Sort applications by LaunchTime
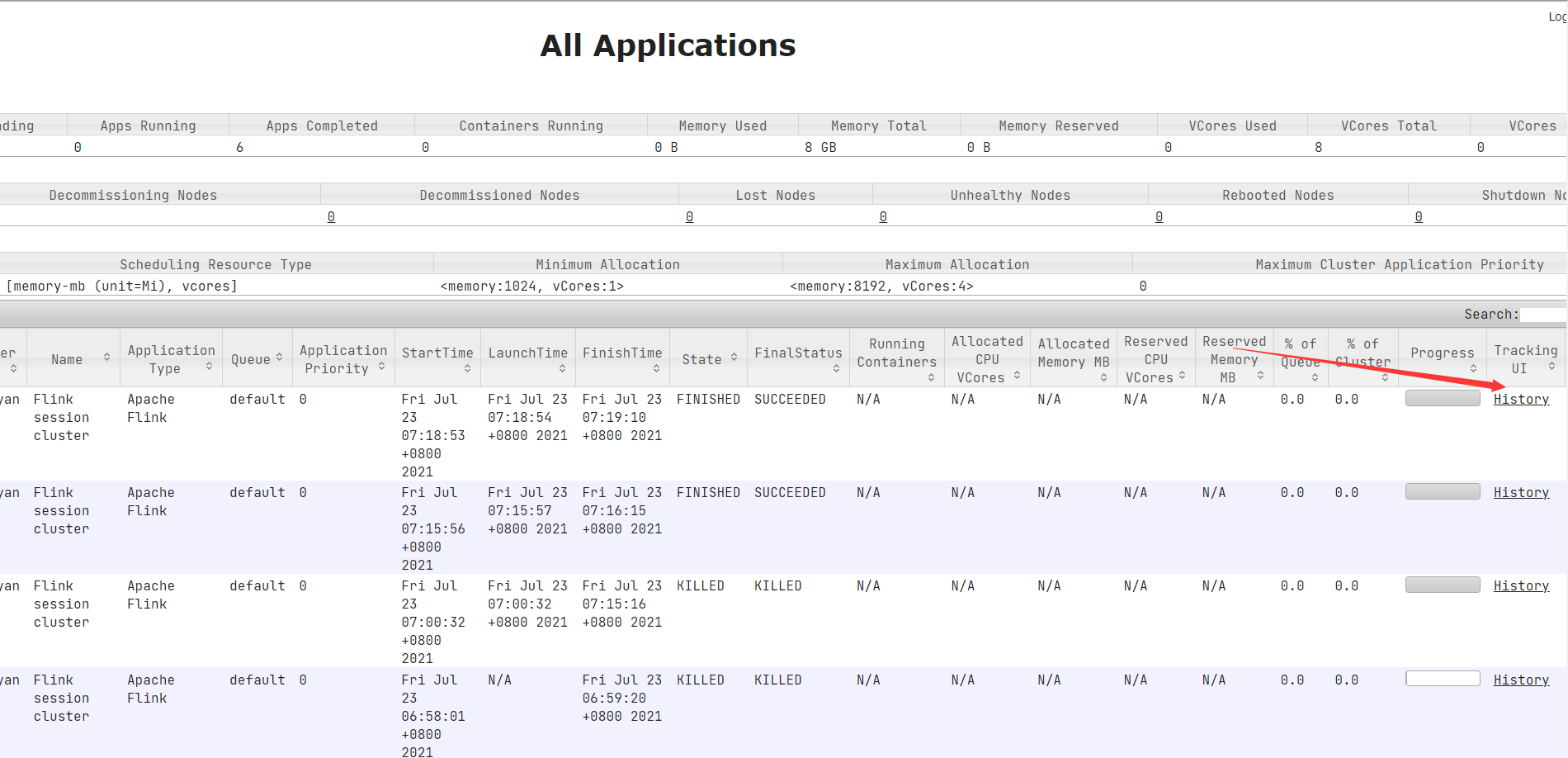Screen dimensions: 1568x758 528,359
